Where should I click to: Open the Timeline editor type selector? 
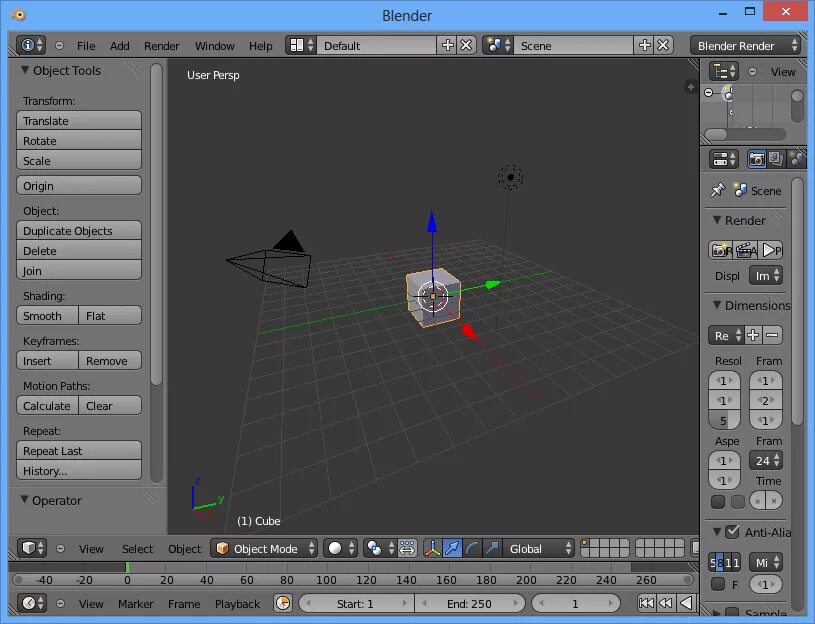(32, 603)
